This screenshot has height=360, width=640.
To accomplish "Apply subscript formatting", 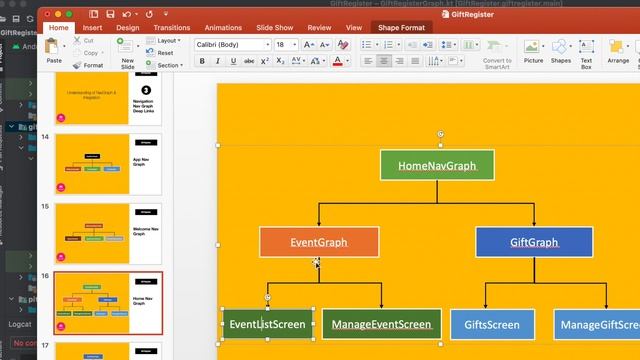I will [280, 61].
